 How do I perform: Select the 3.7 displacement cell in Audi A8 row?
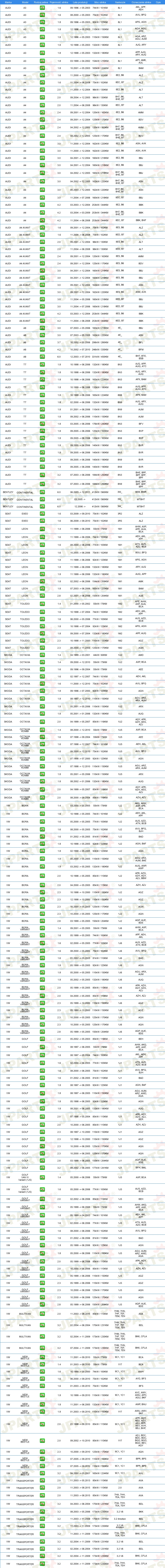click(59, 342)
